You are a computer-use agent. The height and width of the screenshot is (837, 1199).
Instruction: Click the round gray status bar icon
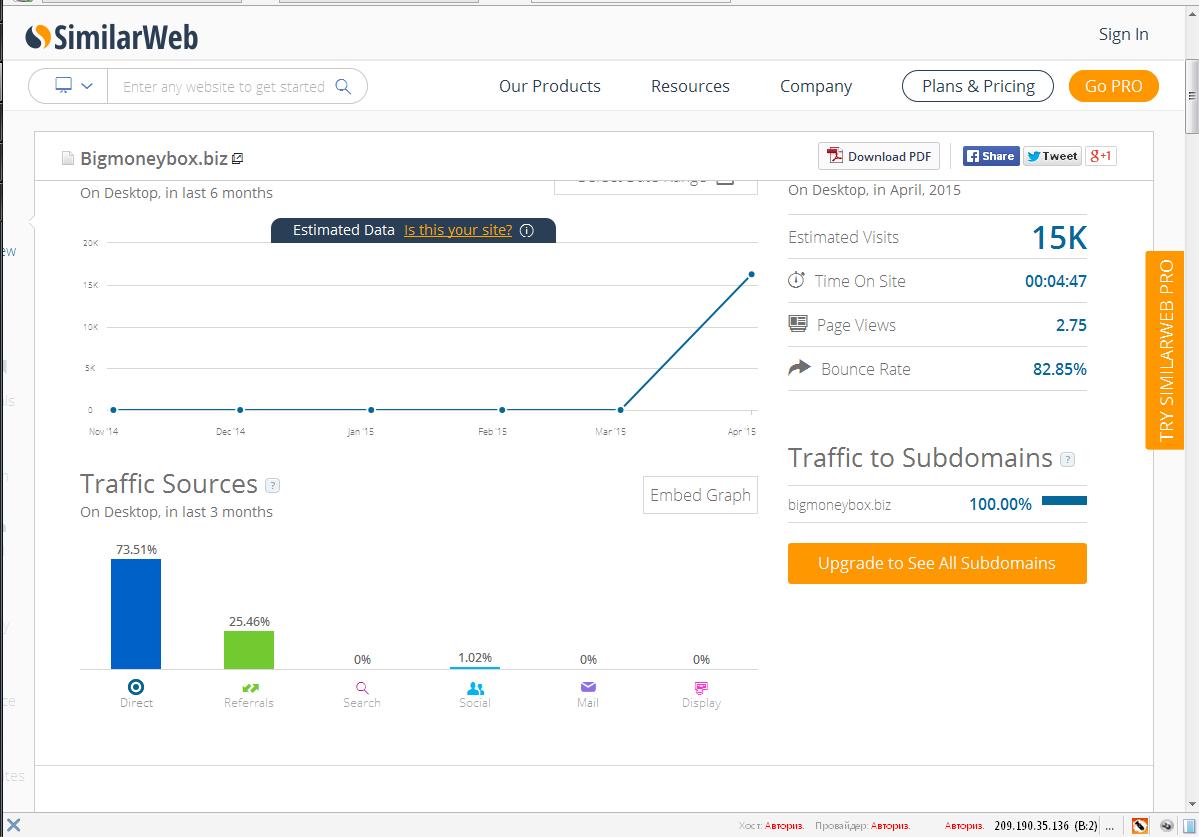click(1167, 826)
